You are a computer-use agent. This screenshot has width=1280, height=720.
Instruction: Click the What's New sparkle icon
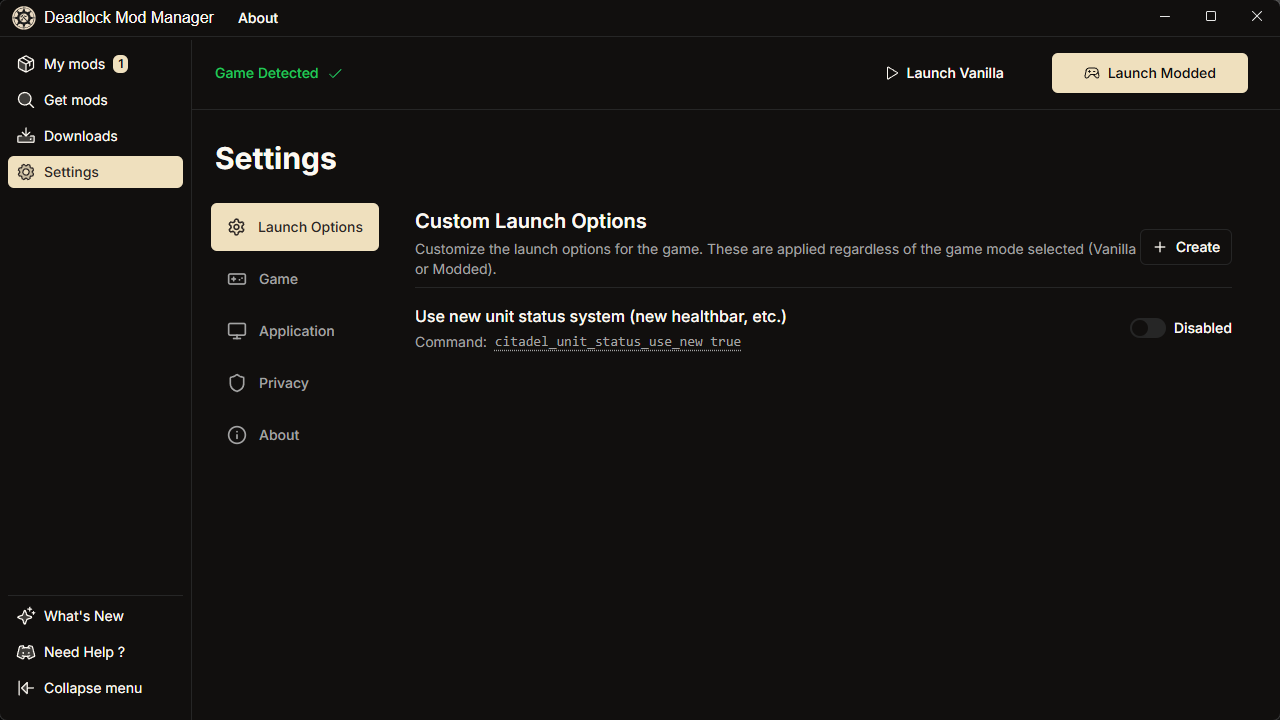click(25, 615)
